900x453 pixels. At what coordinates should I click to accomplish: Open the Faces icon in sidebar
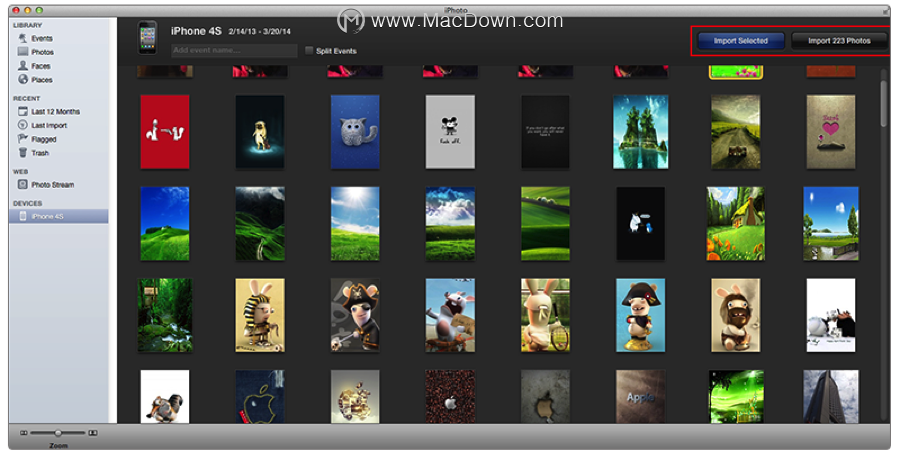tap(23, 66)
